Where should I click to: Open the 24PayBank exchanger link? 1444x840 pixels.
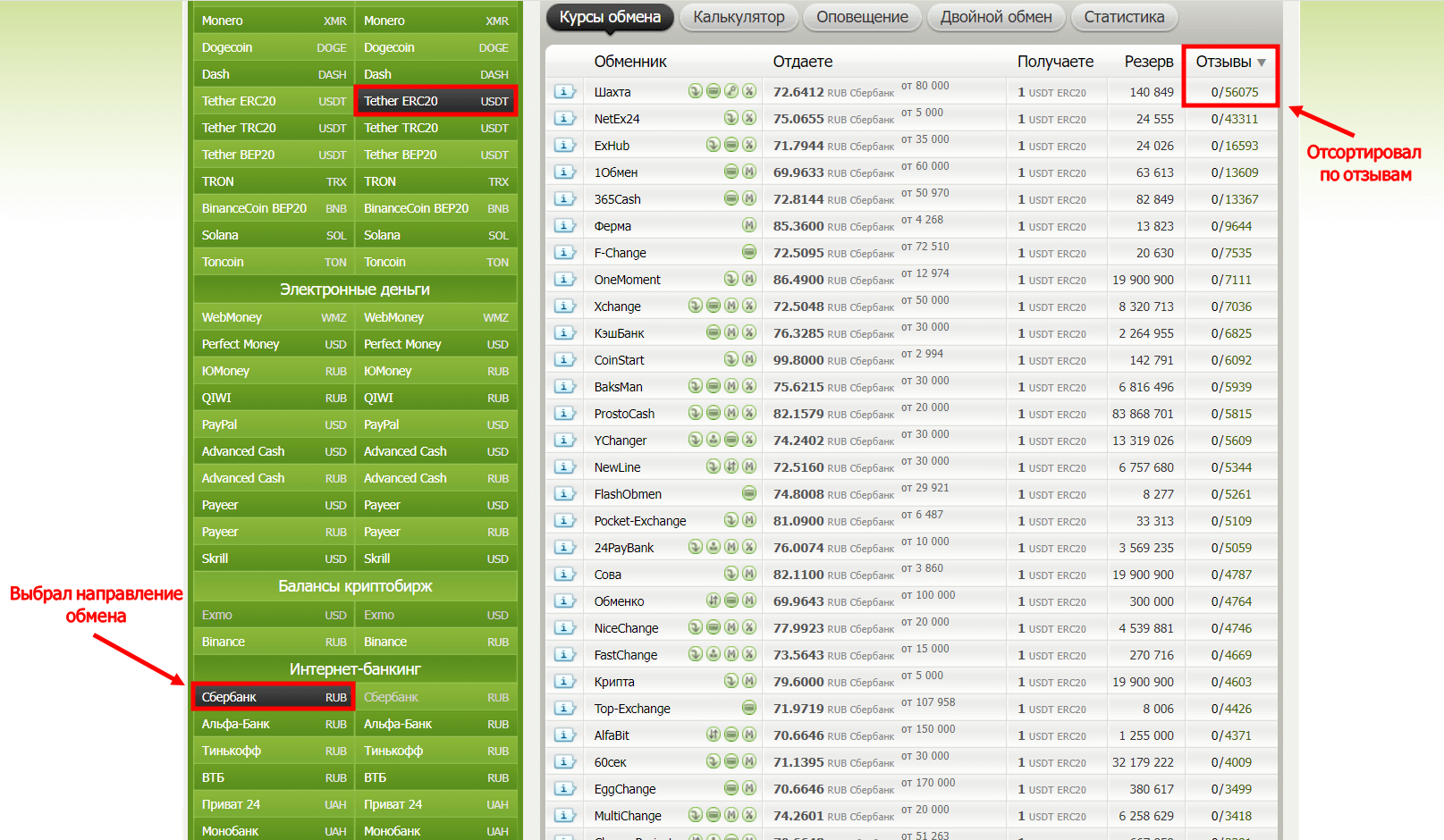(624, 548)
